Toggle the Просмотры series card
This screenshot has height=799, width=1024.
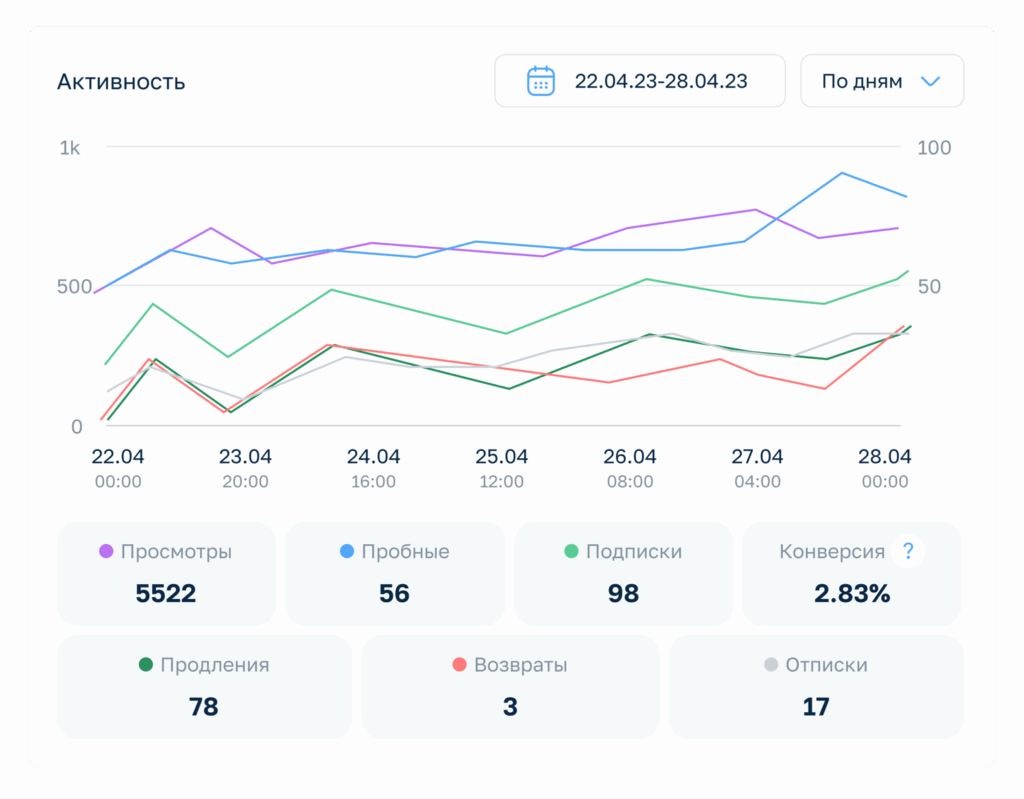(166, 573)
